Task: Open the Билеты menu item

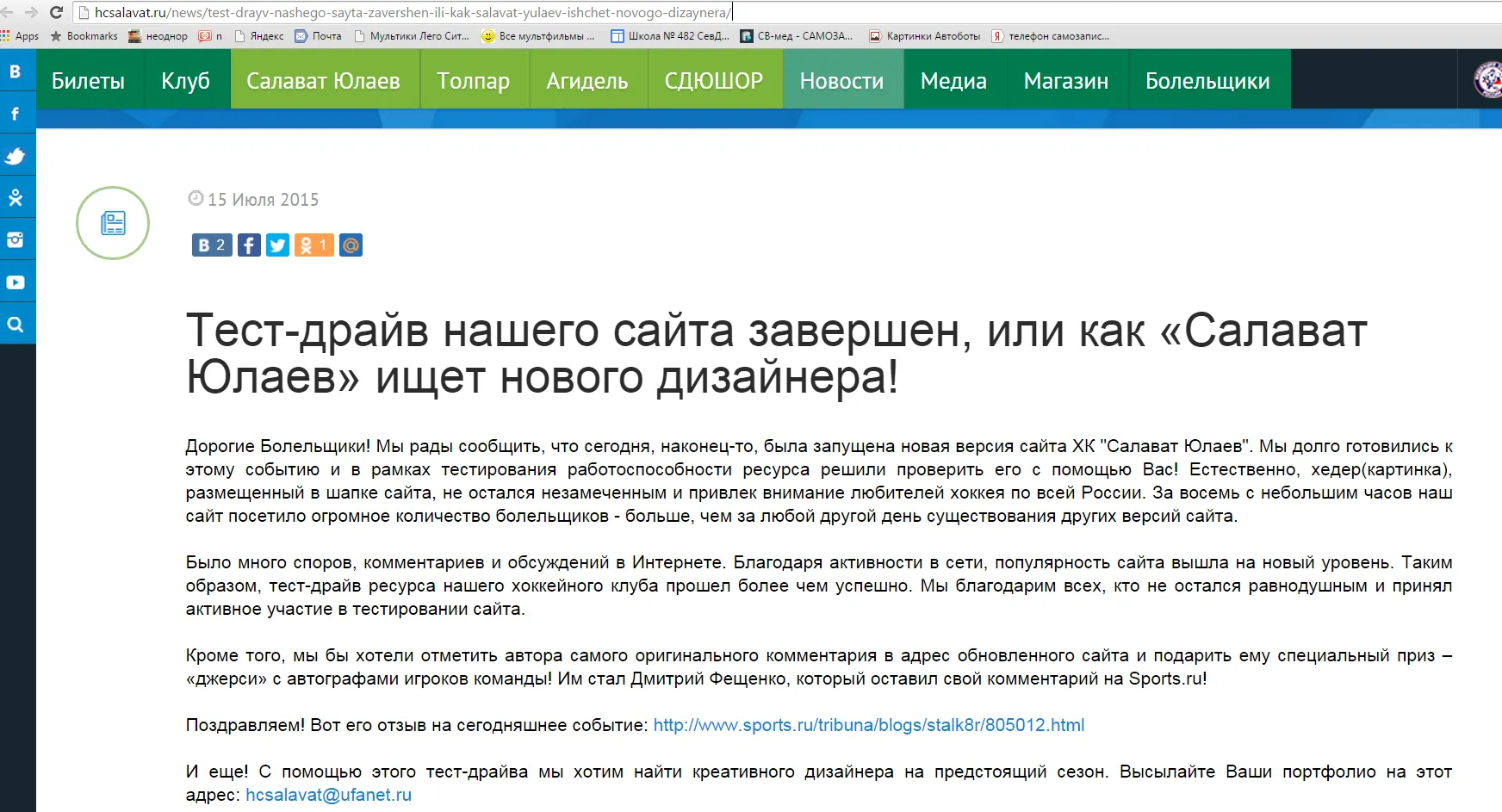Action: pos(88,80)
